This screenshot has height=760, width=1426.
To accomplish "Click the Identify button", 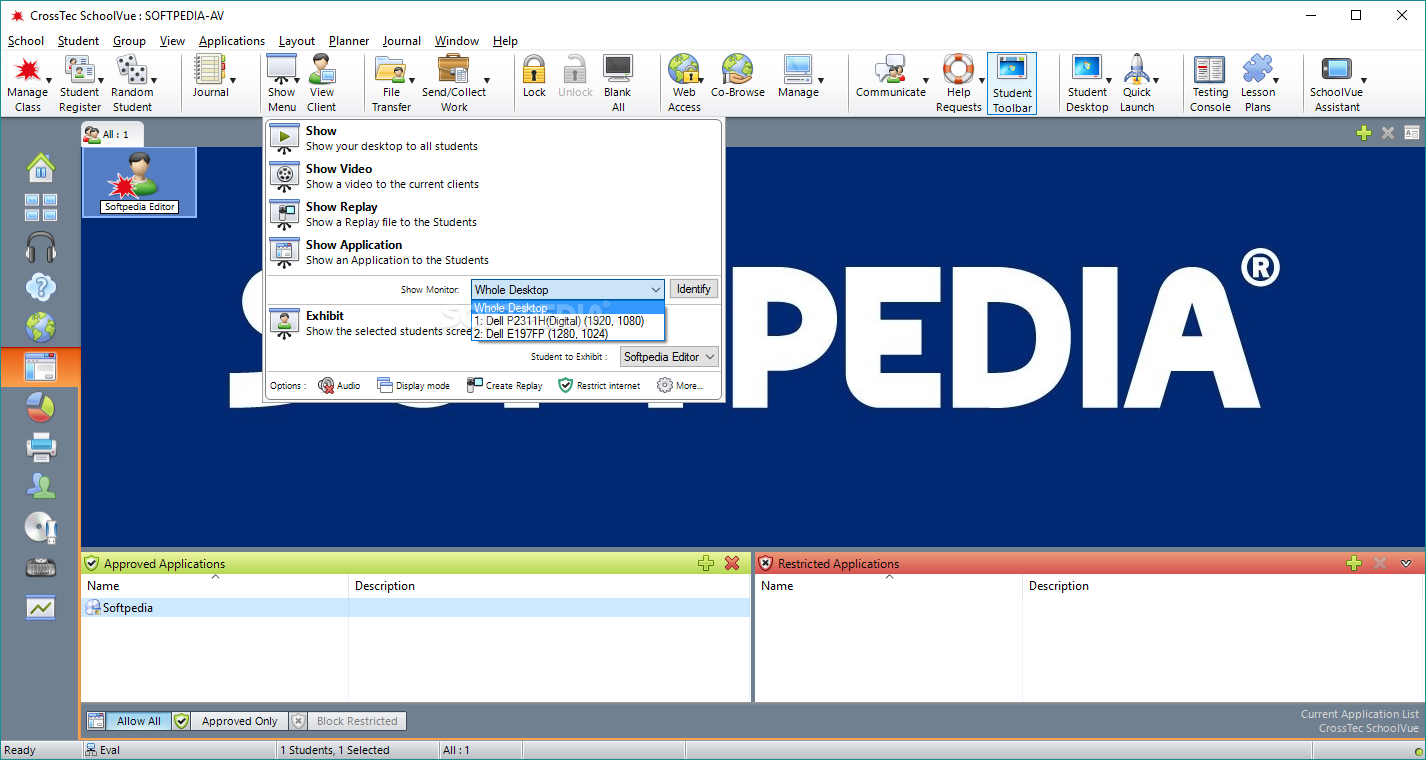I will (694, 290).
